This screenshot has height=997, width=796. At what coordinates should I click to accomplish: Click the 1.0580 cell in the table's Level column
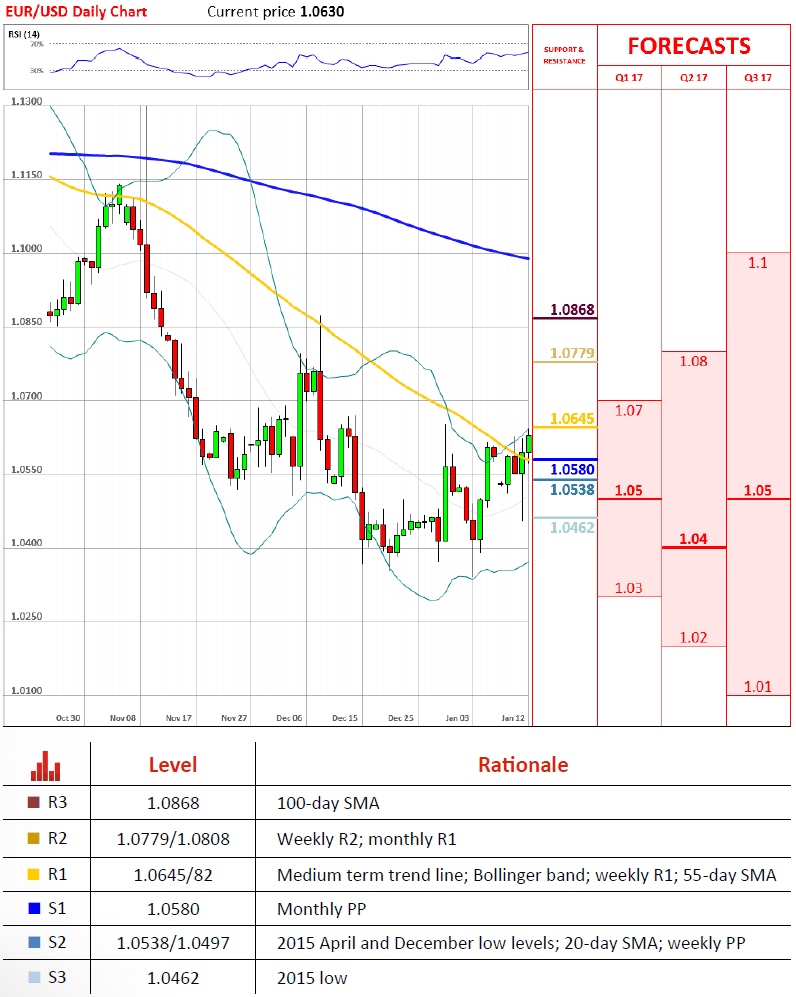[x=173, y=909]
